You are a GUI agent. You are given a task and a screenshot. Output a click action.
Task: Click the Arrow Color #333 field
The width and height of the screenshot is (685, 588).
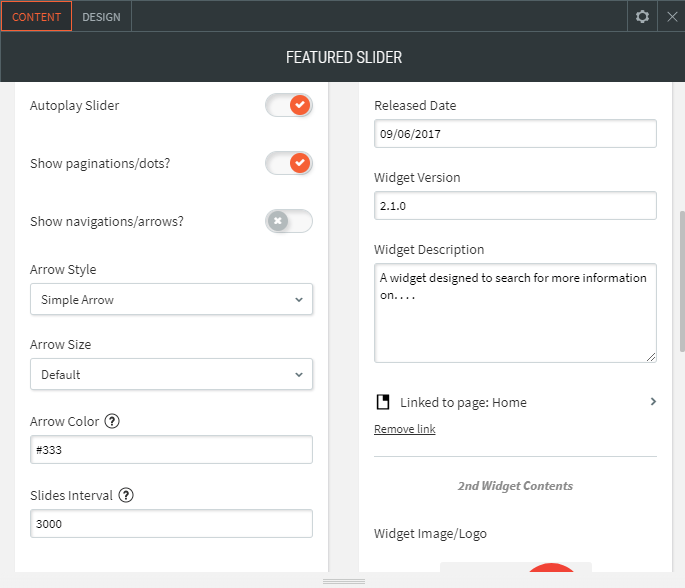point(171,450)
